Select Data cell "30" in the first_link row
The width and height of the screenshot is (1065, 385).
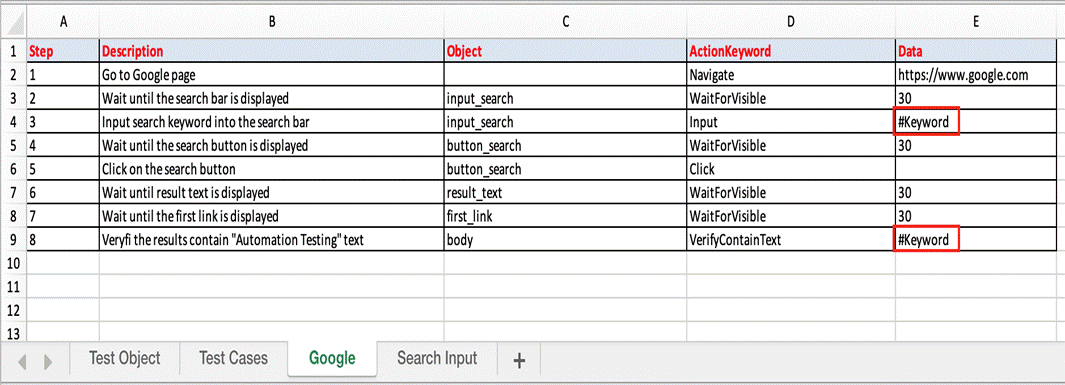point(976,216)
